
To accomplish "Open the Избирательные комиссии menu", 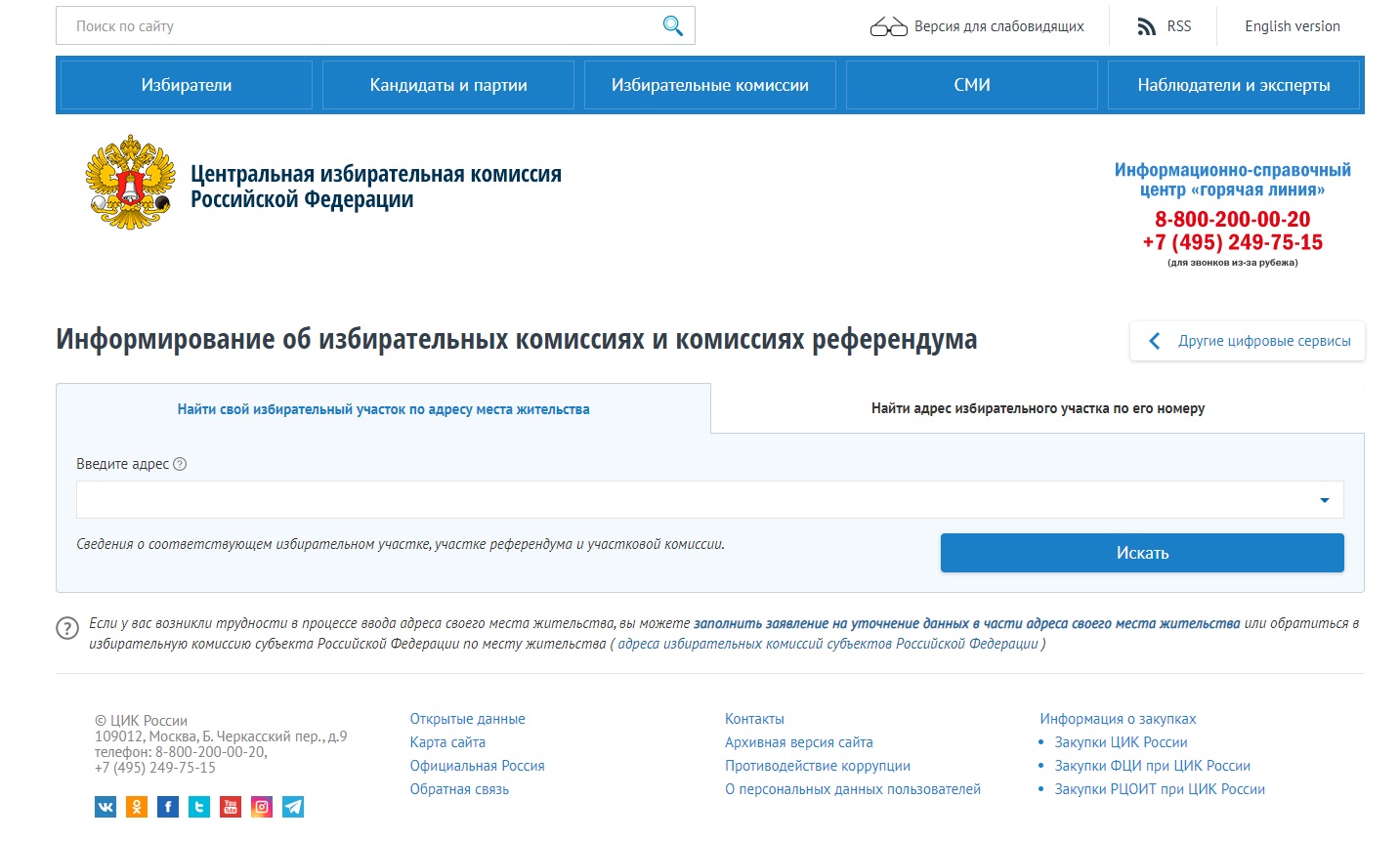I will click(x=710, y=85).
